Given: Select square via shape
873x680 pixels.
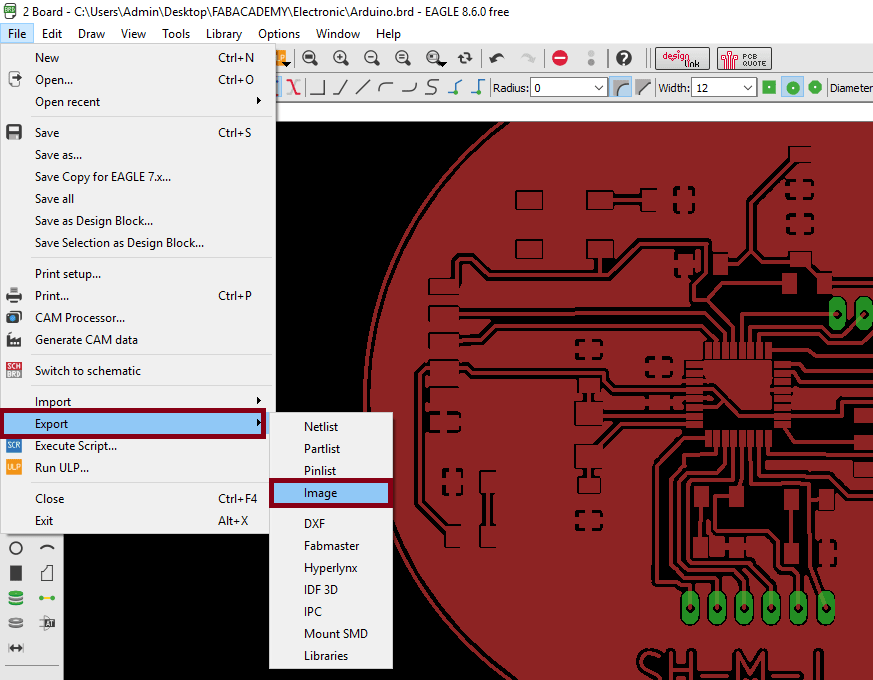Looking at the screenshot, I should click(769, 87).
